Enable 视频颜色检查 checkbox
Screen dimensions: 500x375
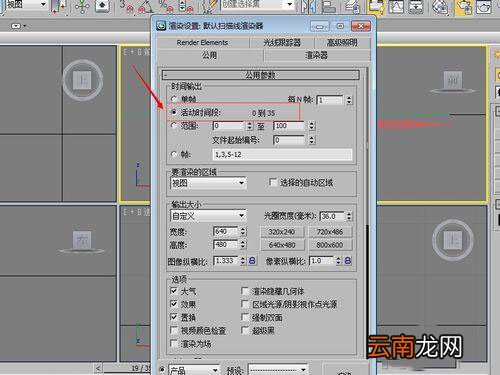coord(174,330)
